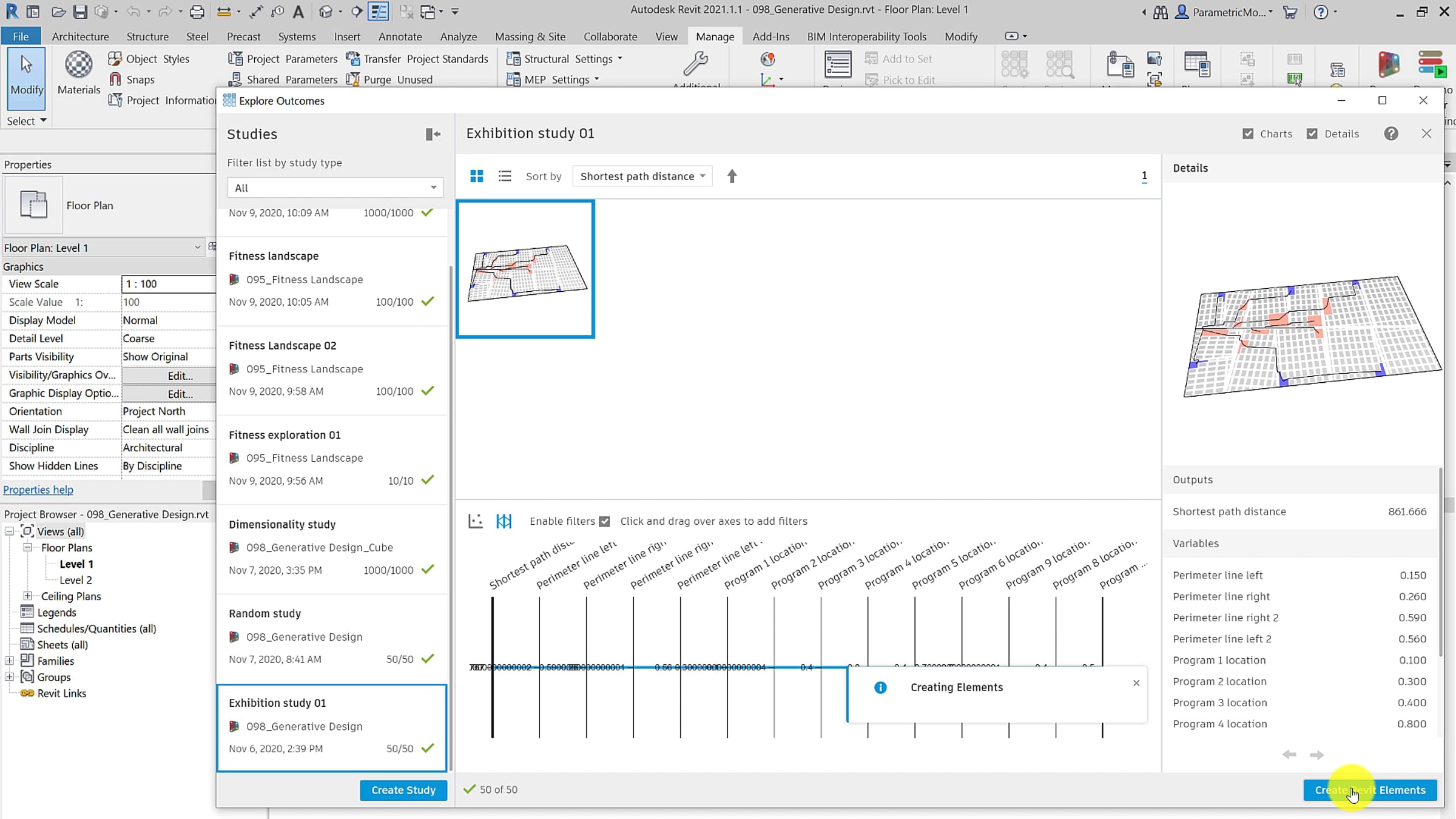Screen dimensions: 1456x819
Task: Reverse sort order with arrow icon
Action: pyautogui.click(x=732, y=176)
